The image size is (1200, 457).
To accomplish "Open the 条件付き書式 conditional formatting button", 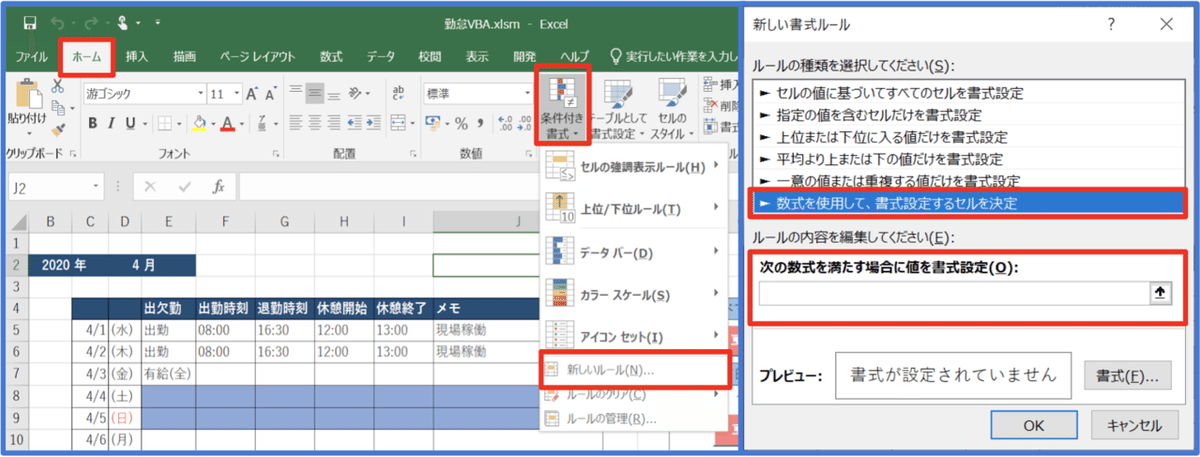I will 561,107.
